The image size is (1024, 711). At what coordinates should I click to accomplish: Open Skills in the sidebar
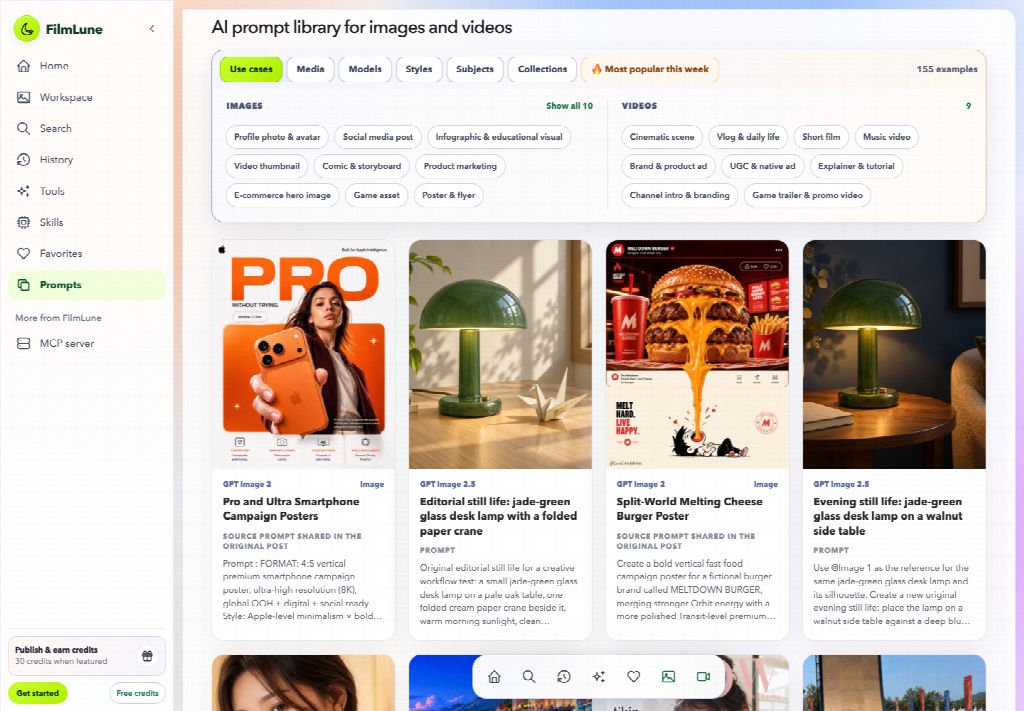86,223
